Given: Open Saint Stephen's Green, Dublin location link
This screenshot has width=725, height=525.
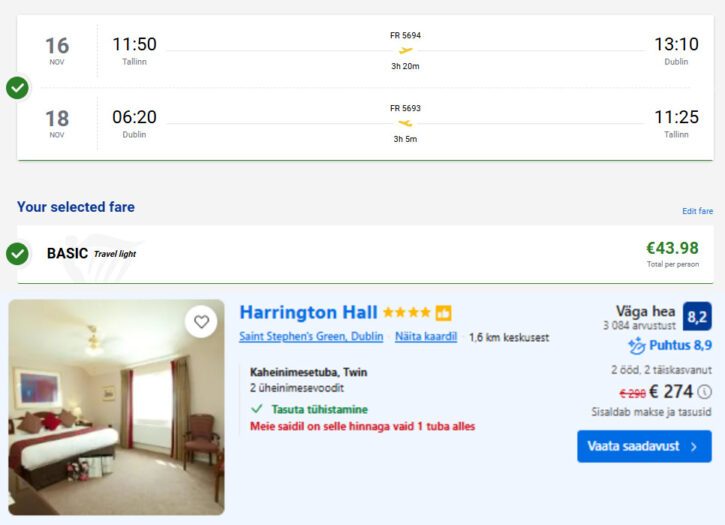Looking at the screenshot, I should (x=311, y=337).
